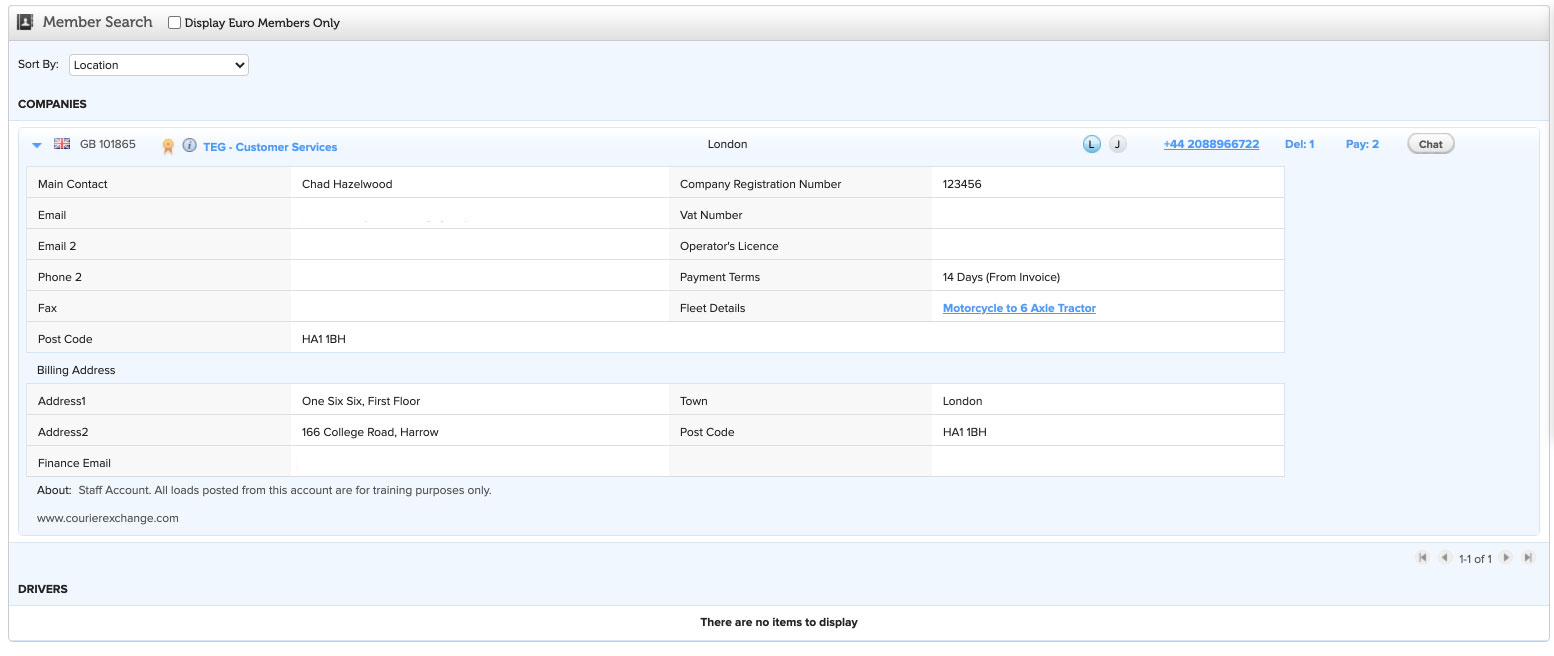Viewport: 1554px width, 656px height.
Task: Click the Member Search address book icon
Action: [26, 22]
